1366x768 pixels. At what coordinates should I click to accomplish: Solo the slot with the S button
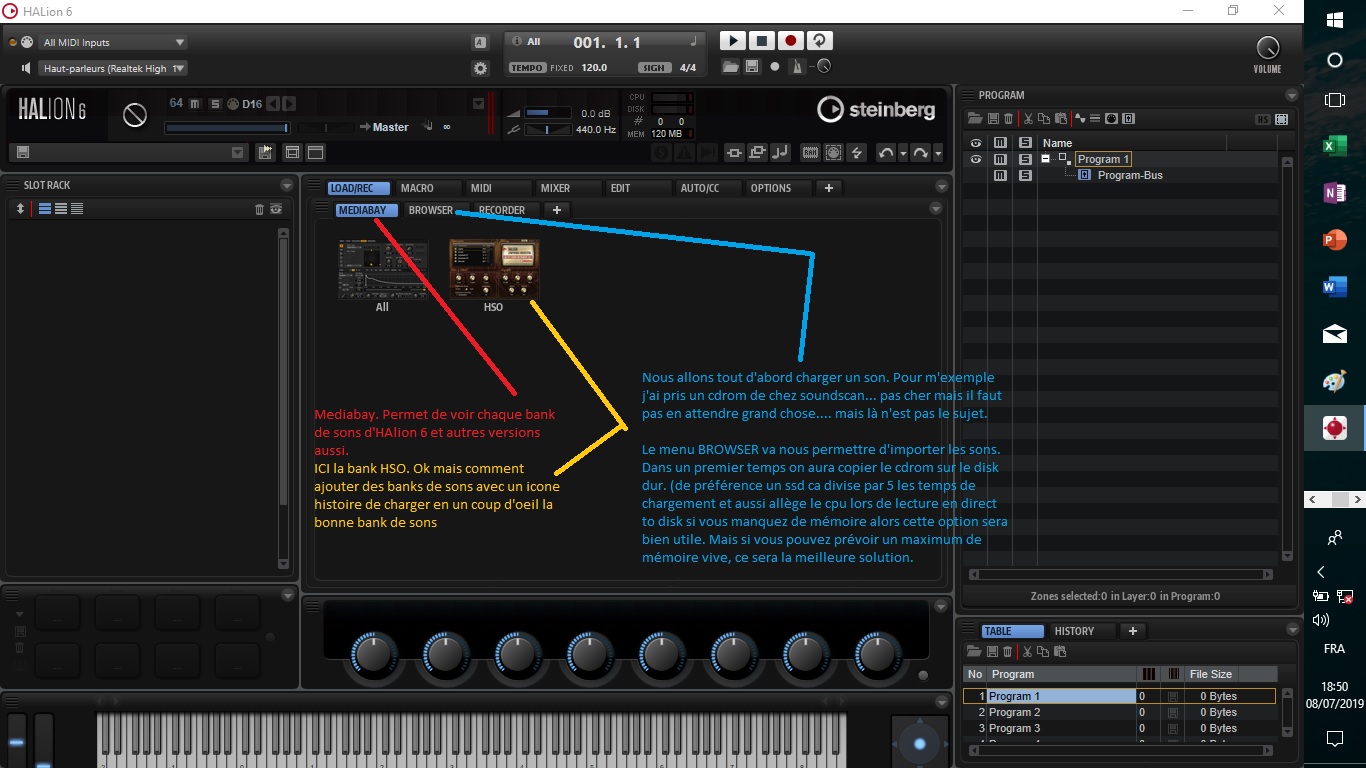point(214,104)
